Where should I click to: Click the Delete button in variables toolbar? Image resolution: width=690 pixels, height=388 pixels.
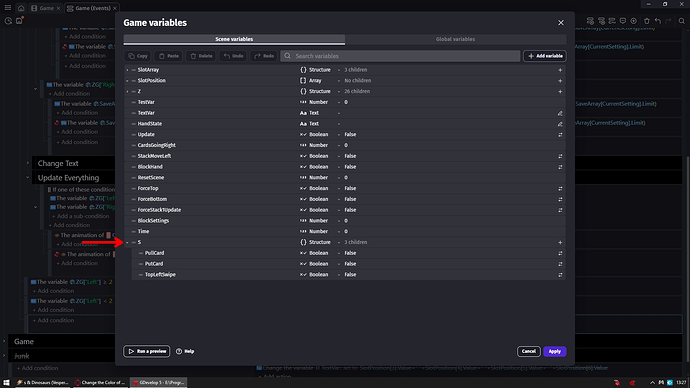coord(201,56)
